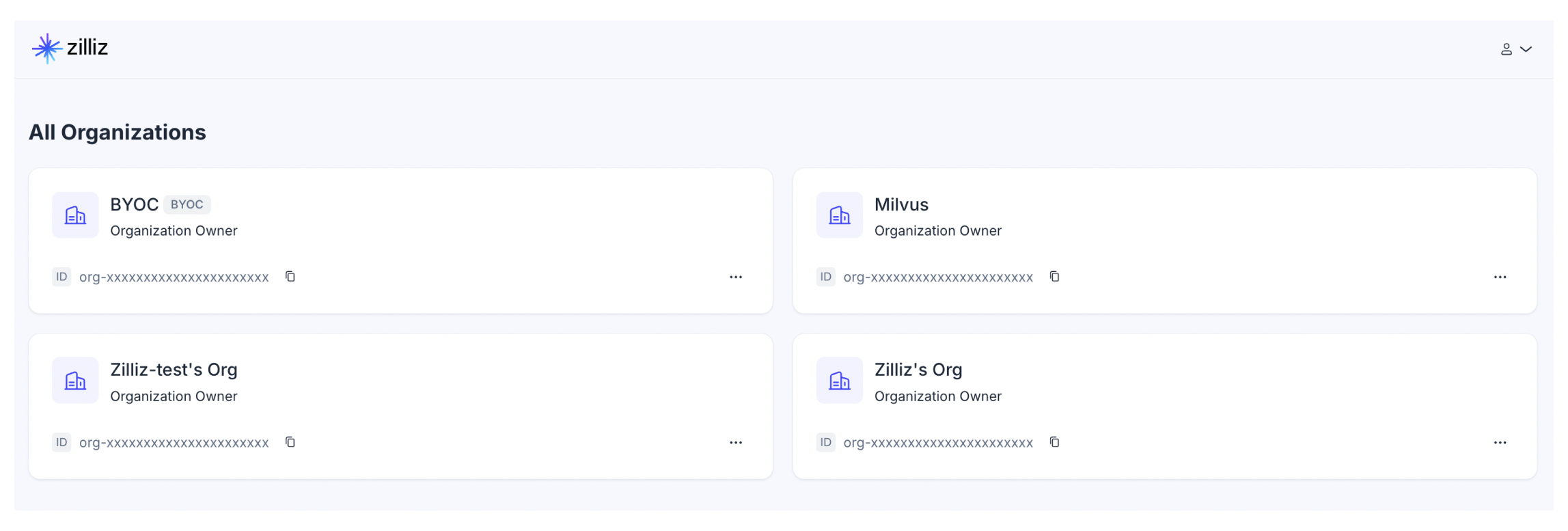This screenshot has width=1568, height=531.
Task: Open the Milvus organization
Action: (x=900, y=204)
